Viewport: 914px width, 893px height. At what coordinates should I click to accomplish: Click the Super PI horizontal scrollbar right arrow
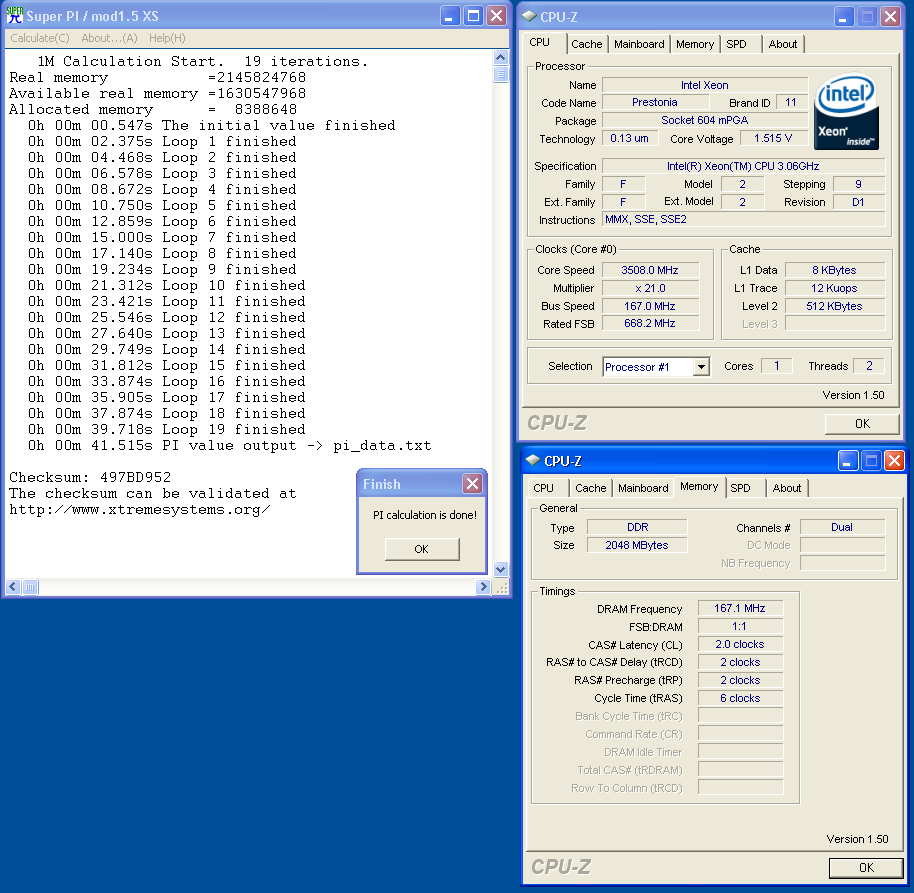coord(483,587)
